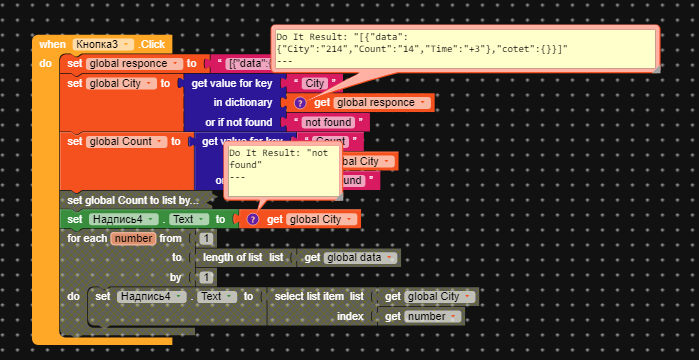Image resolution: width=699 pixels, height=360 pixels.
Task: Open the get global data variable dropdown
Action: pos(360,258)
